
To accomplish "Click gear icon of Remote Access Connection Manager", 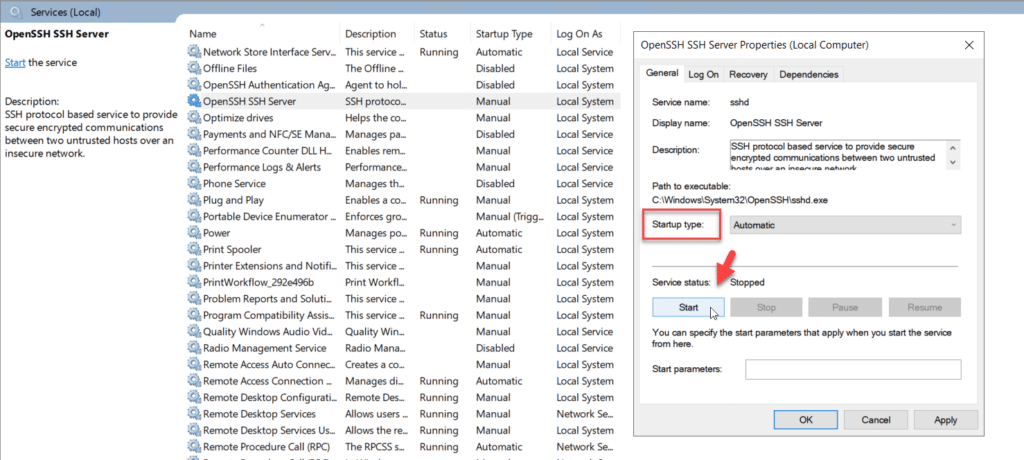I will pos(194,381).
